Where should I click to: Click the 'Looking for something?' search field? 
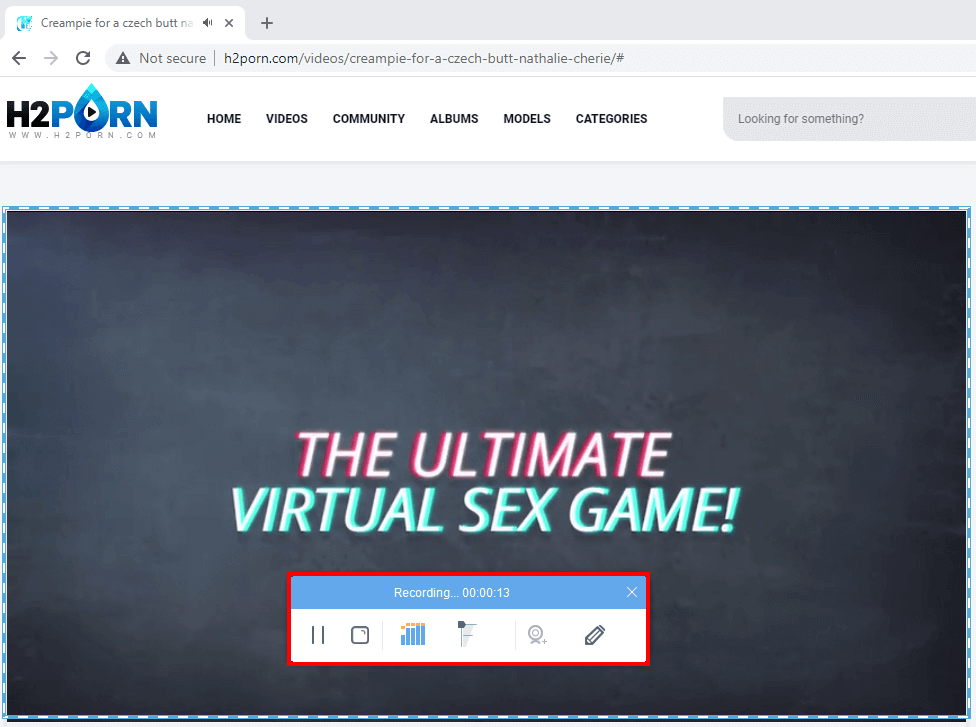tap(850, 119)
